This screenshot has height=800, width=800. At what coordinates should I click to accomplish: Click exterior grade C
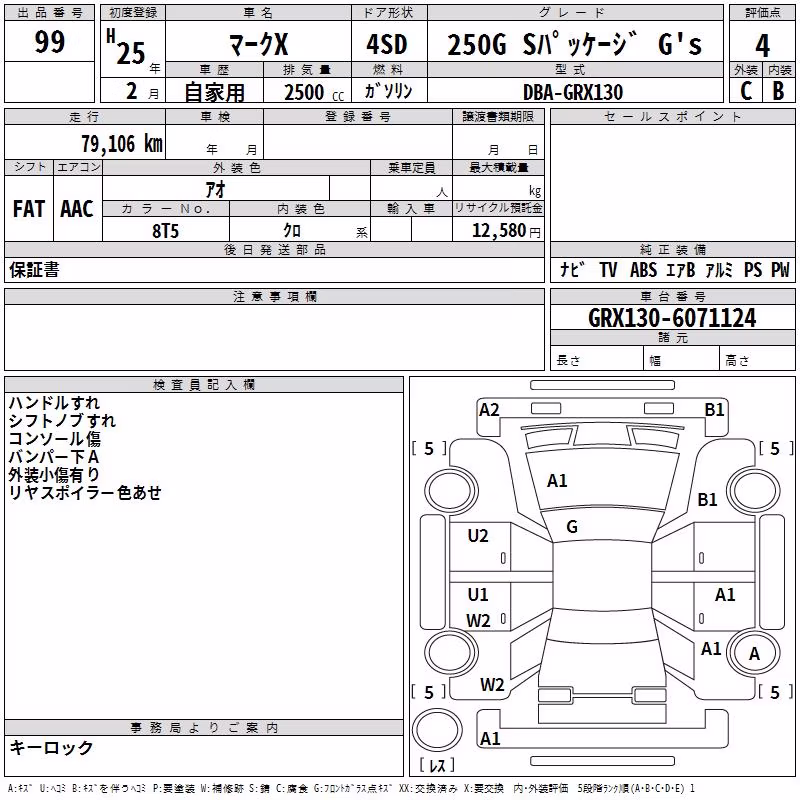746,91
